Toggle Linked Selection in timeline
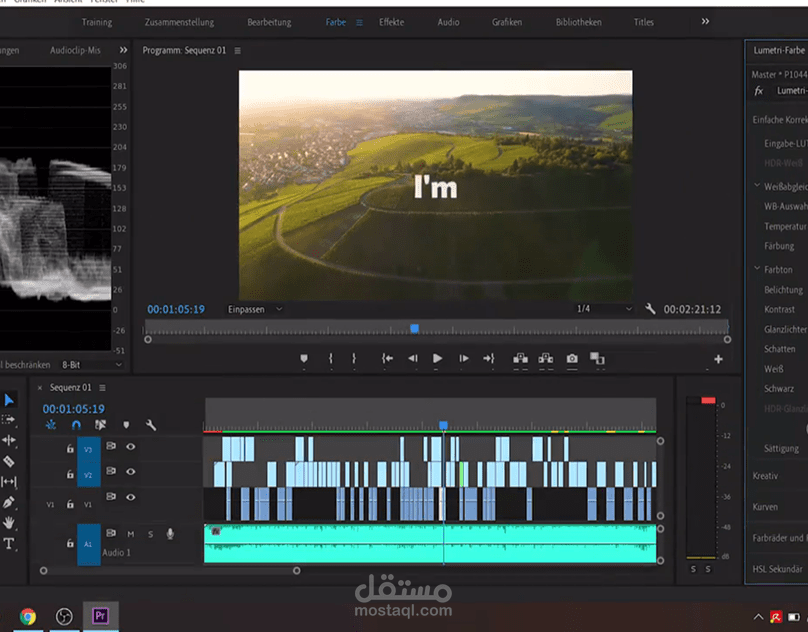The image size is (808, 632). point(100,425)
